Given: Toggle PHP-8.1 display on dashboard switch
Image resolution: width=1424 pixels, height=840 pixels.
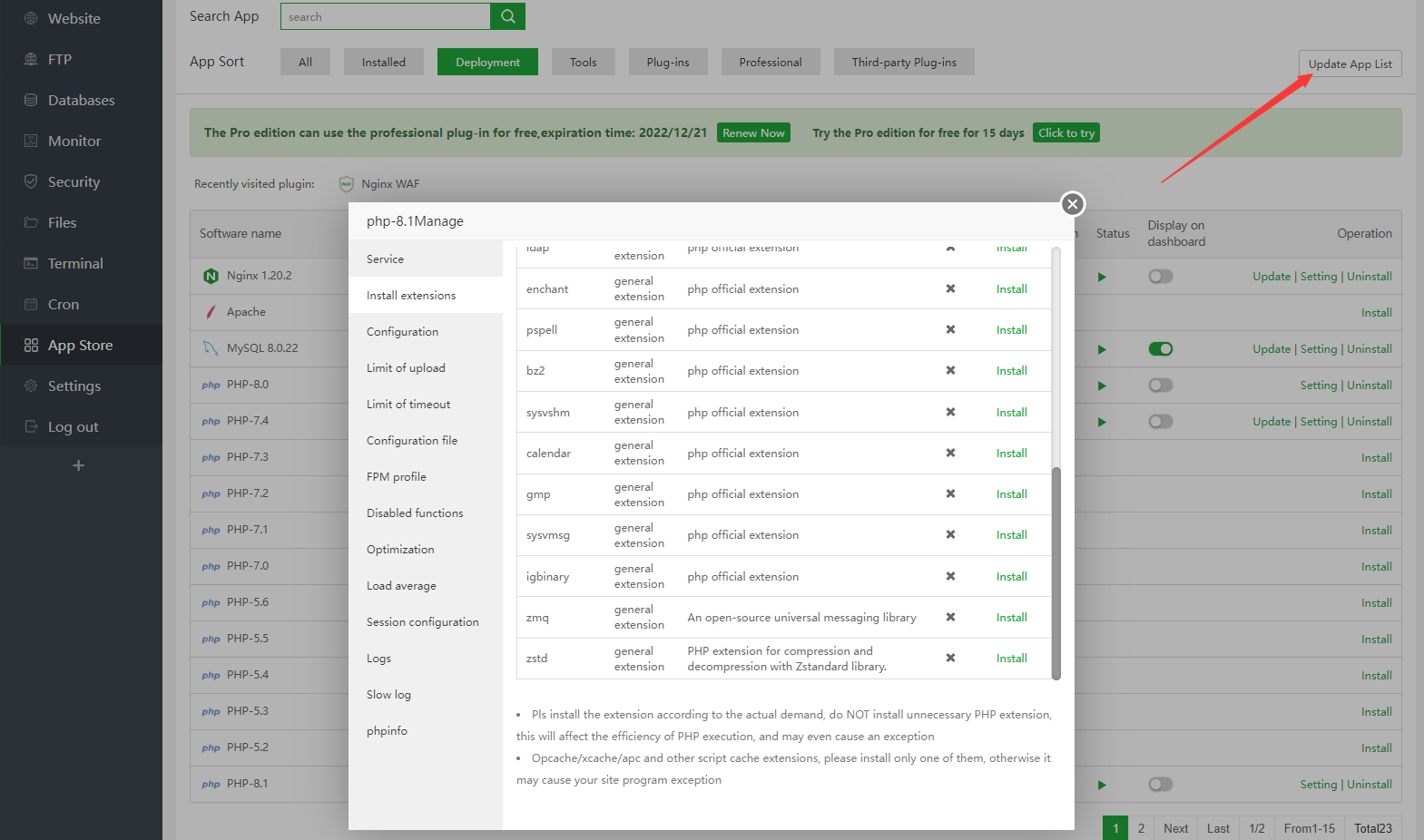Looking at the screenshot, I should [x=1160, y=785].
